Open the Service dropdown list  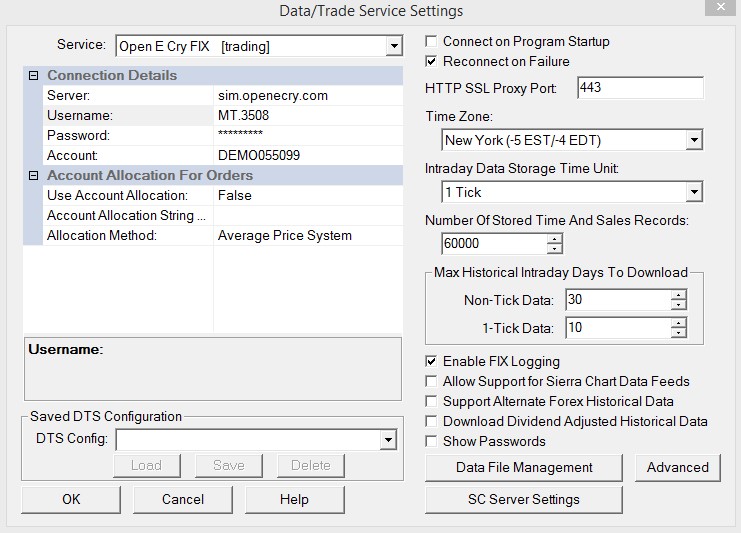pos(393,46)
